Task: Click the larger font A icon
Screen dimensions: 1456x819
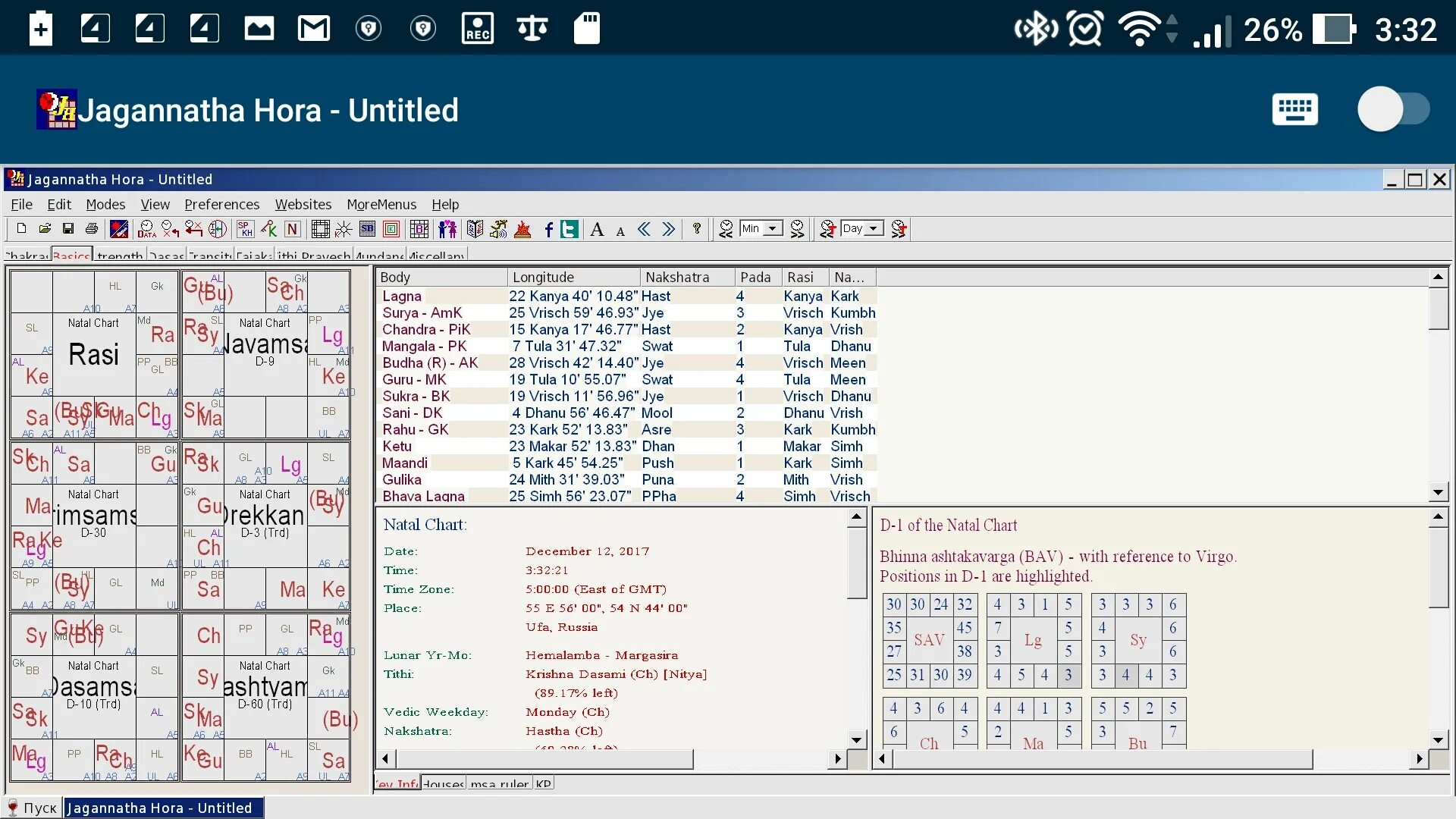Action: (x=597, y=229)
